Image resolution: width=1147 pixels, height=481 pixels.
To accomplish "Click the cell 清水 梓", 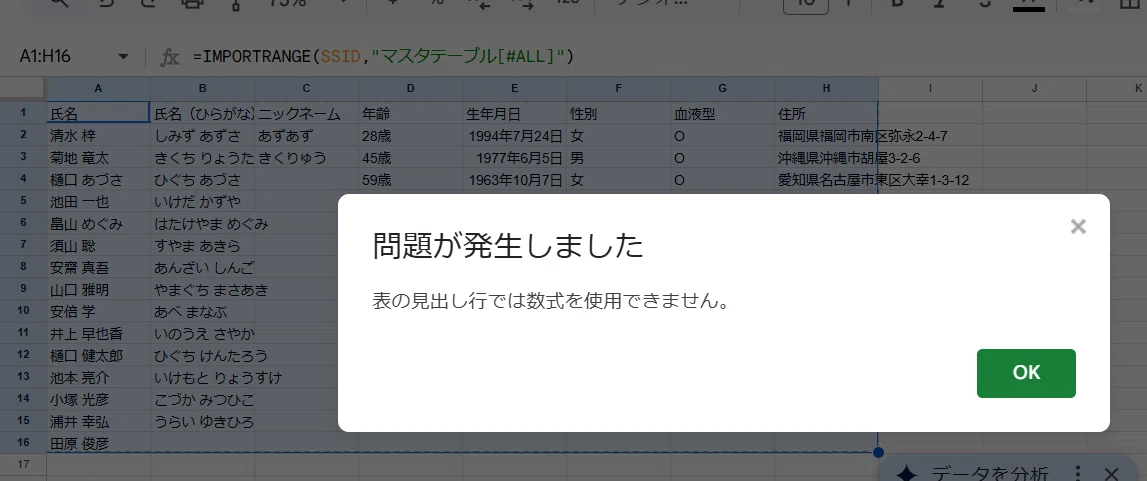I will 98,135.
